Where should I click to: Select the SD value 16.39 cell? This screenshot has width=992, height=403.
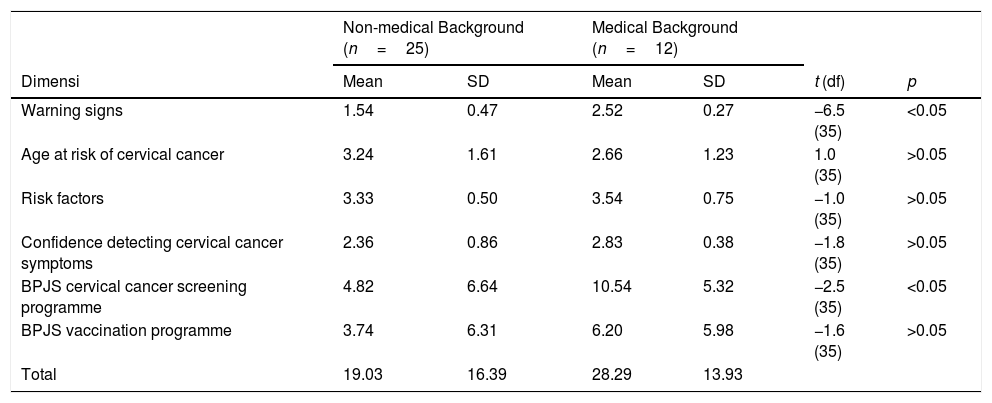[485, 375]
